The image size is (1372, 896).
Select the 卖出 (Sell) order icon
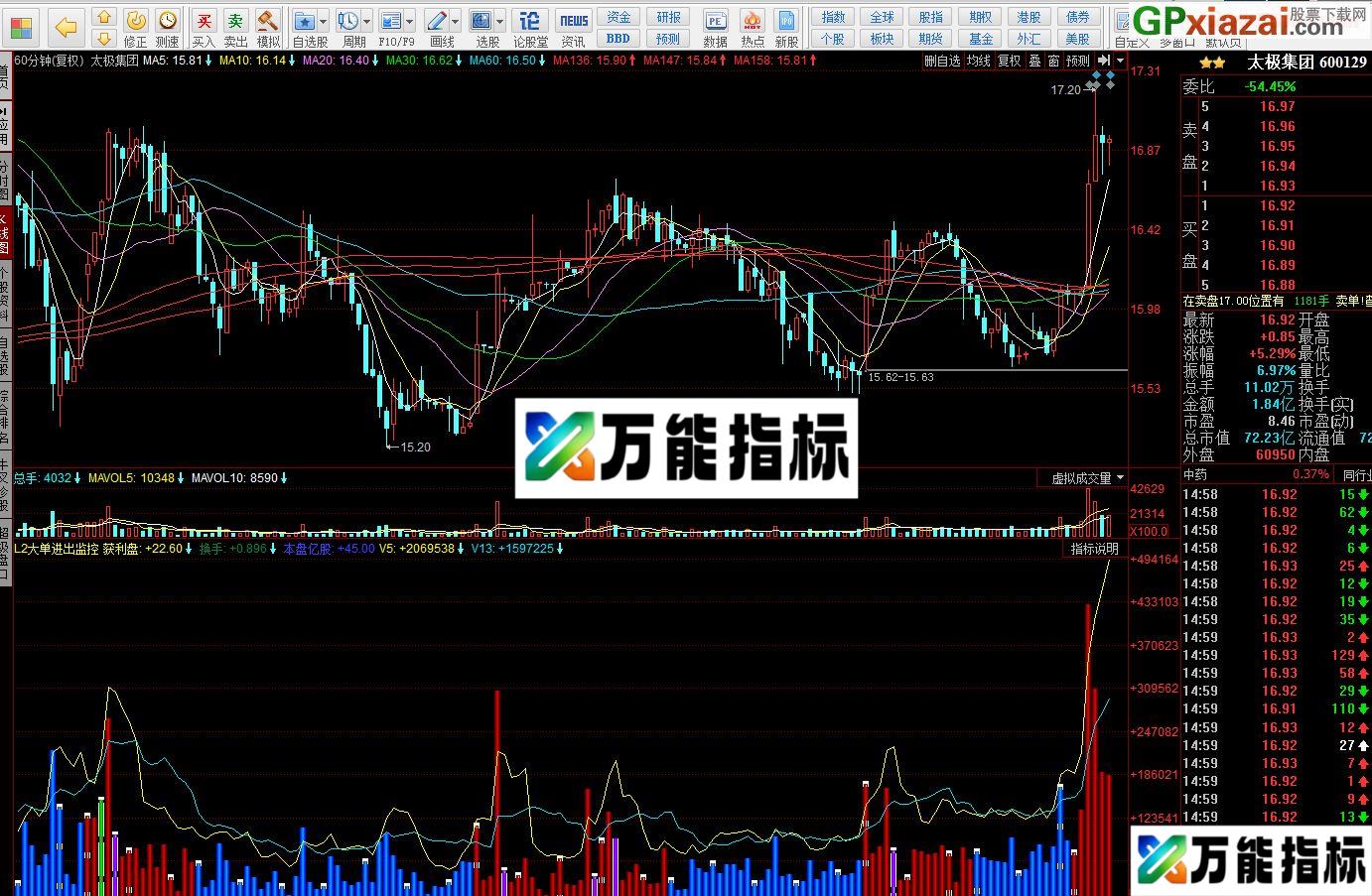coord(236,18)
